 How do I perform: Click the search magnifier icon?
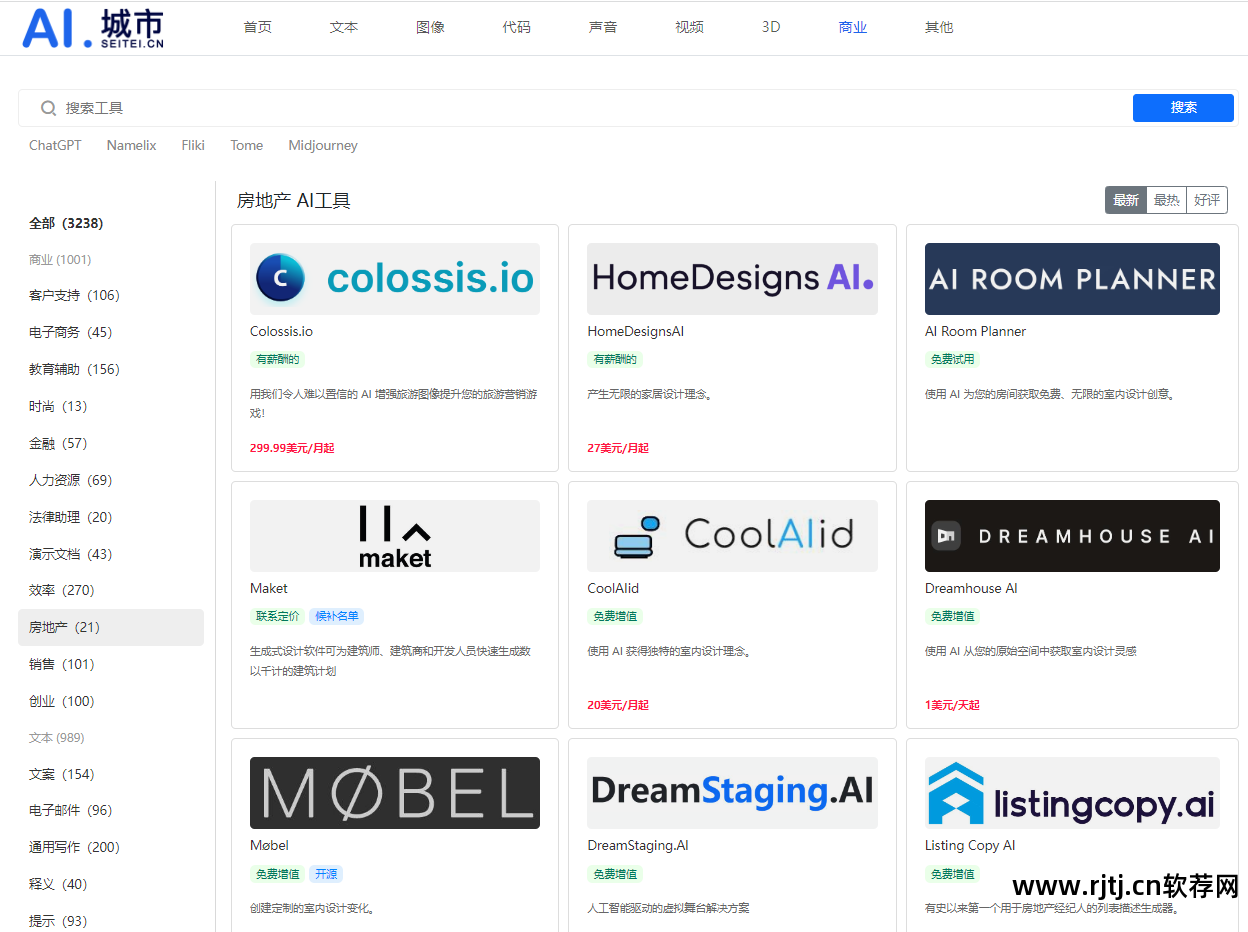(x=48, y=108)
